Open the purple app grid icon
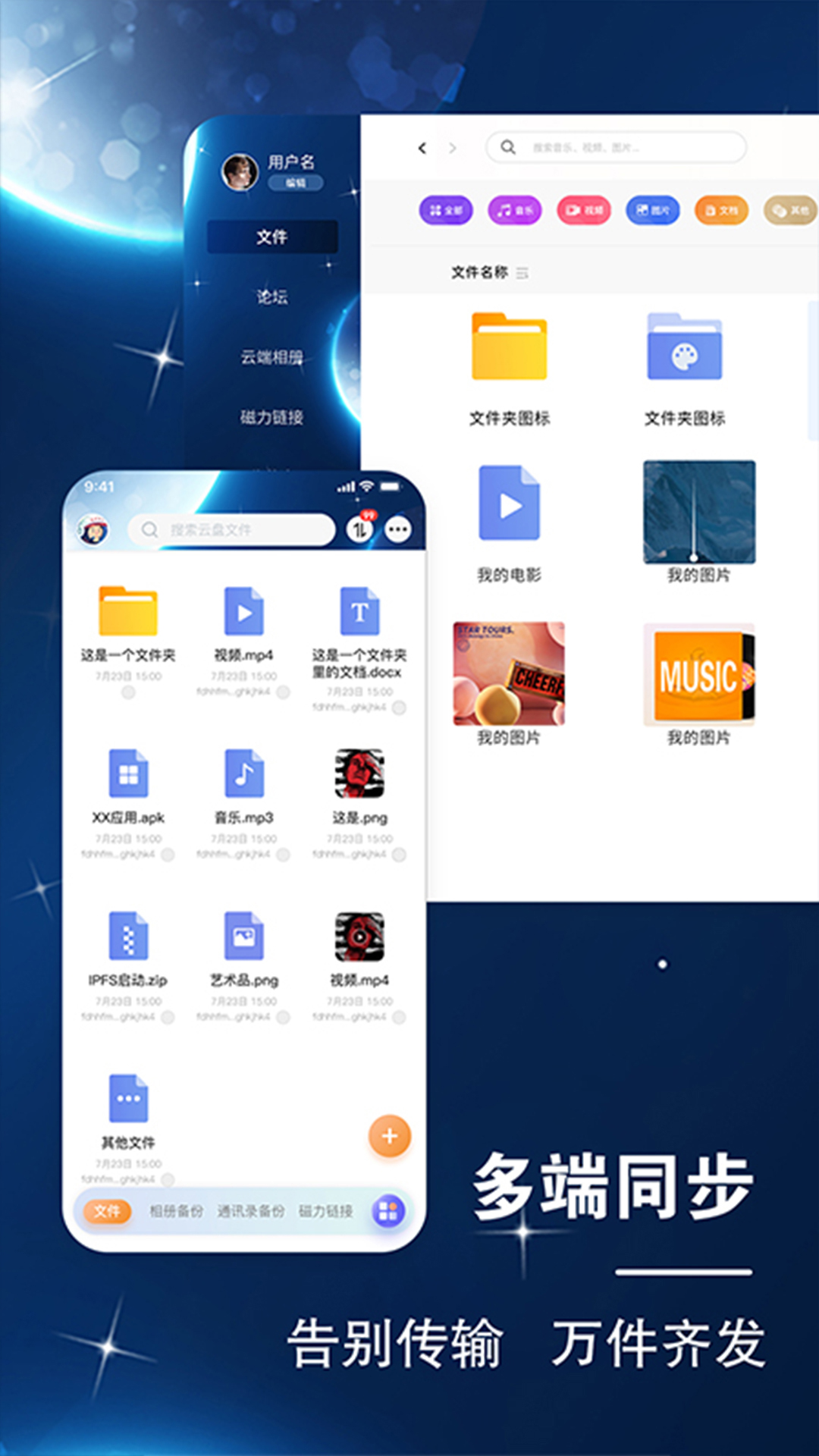This screenshot has width=819, height=1456. point(388,1211)
